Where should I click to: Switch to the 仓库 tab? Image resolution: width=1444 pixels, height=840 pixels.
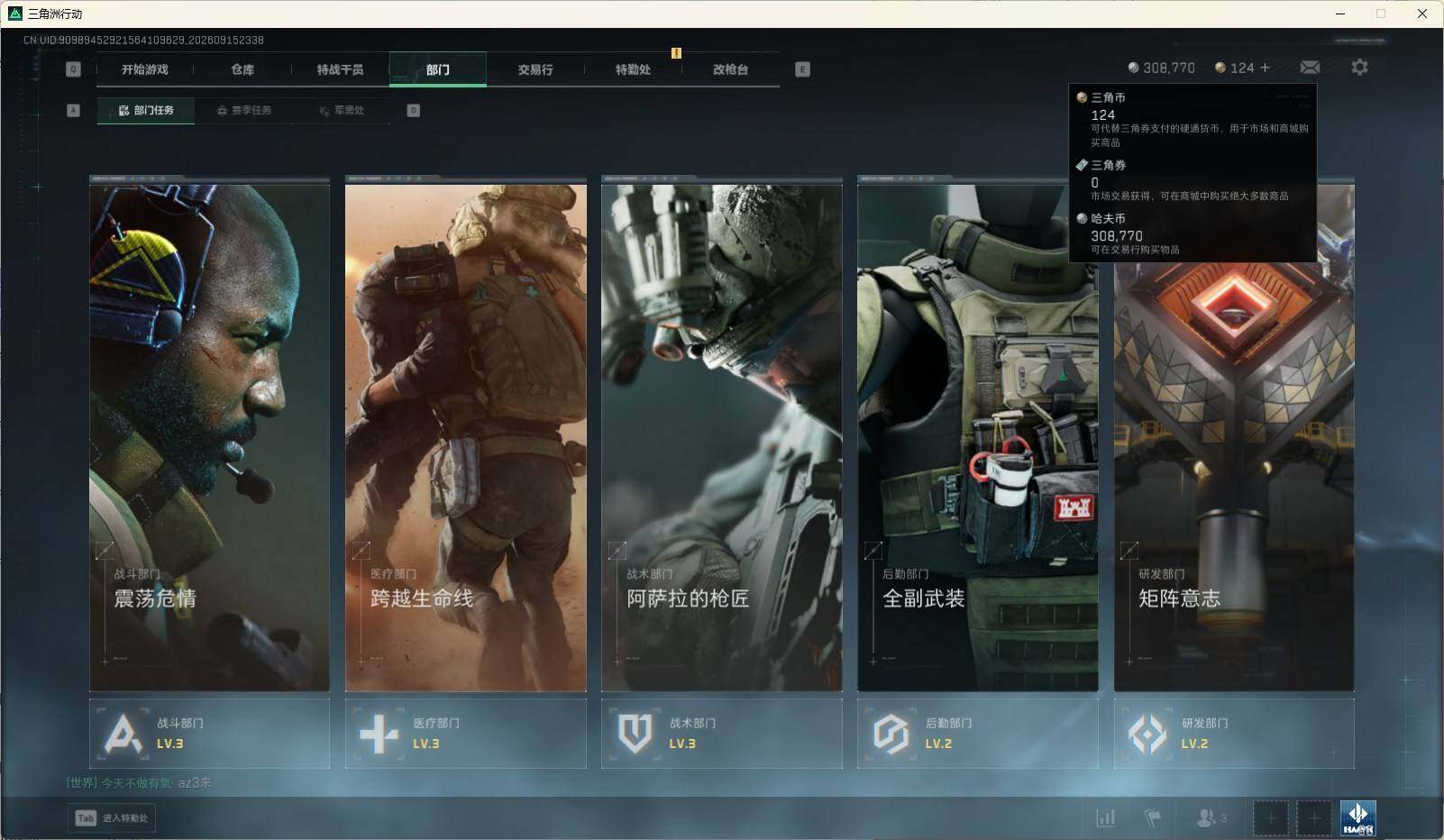click(x=242, y=69)
